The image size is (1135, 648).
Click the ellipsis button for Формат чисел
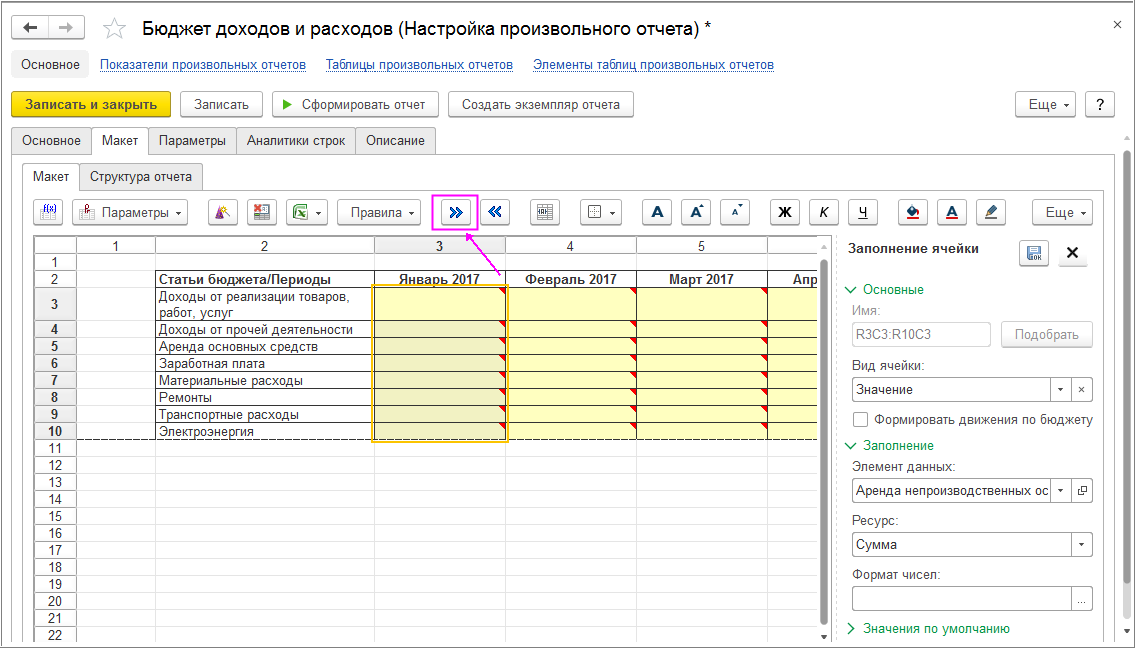coord(1081,599)
